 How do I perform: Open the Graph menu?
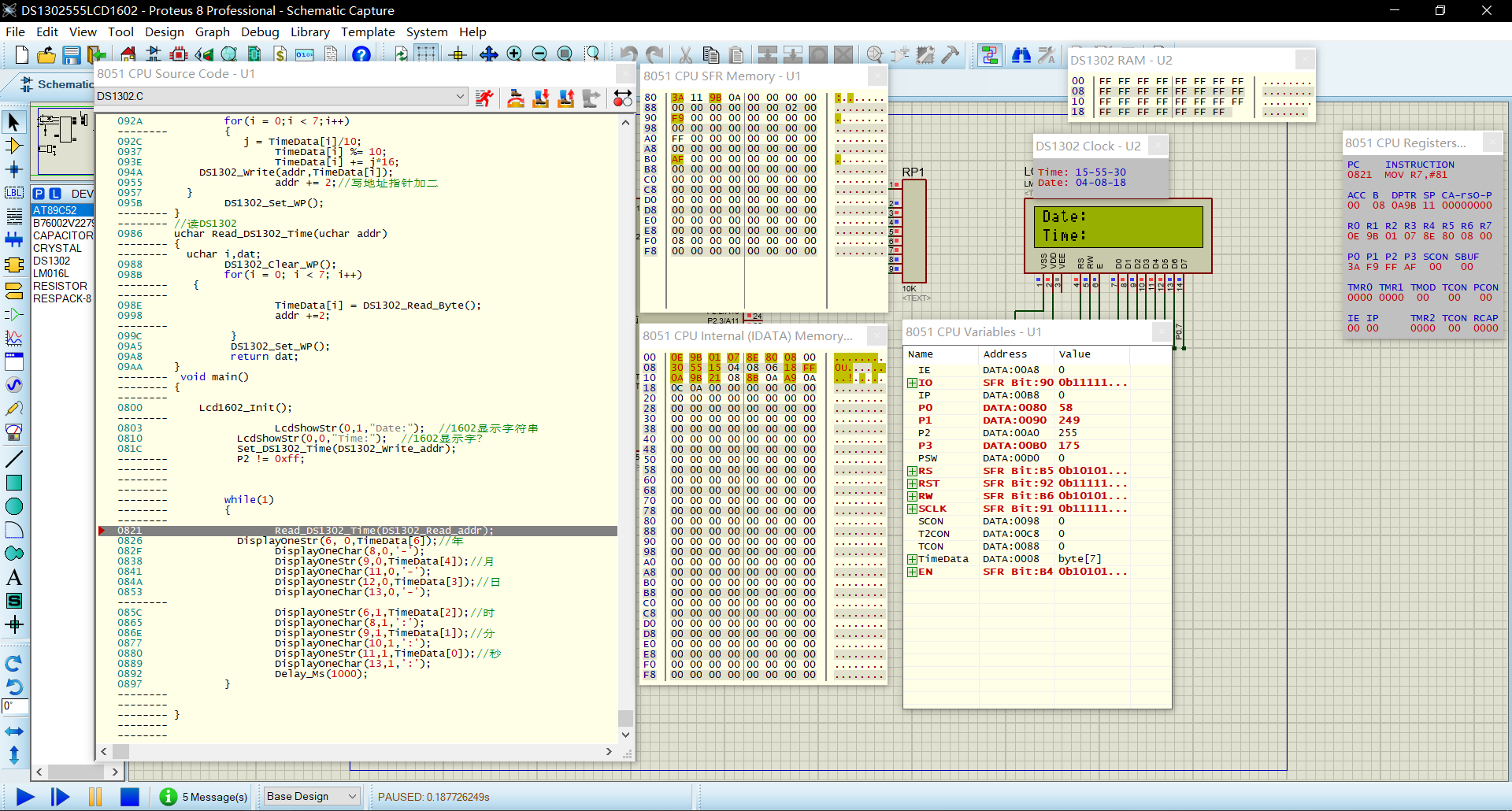tap(213, 31)
